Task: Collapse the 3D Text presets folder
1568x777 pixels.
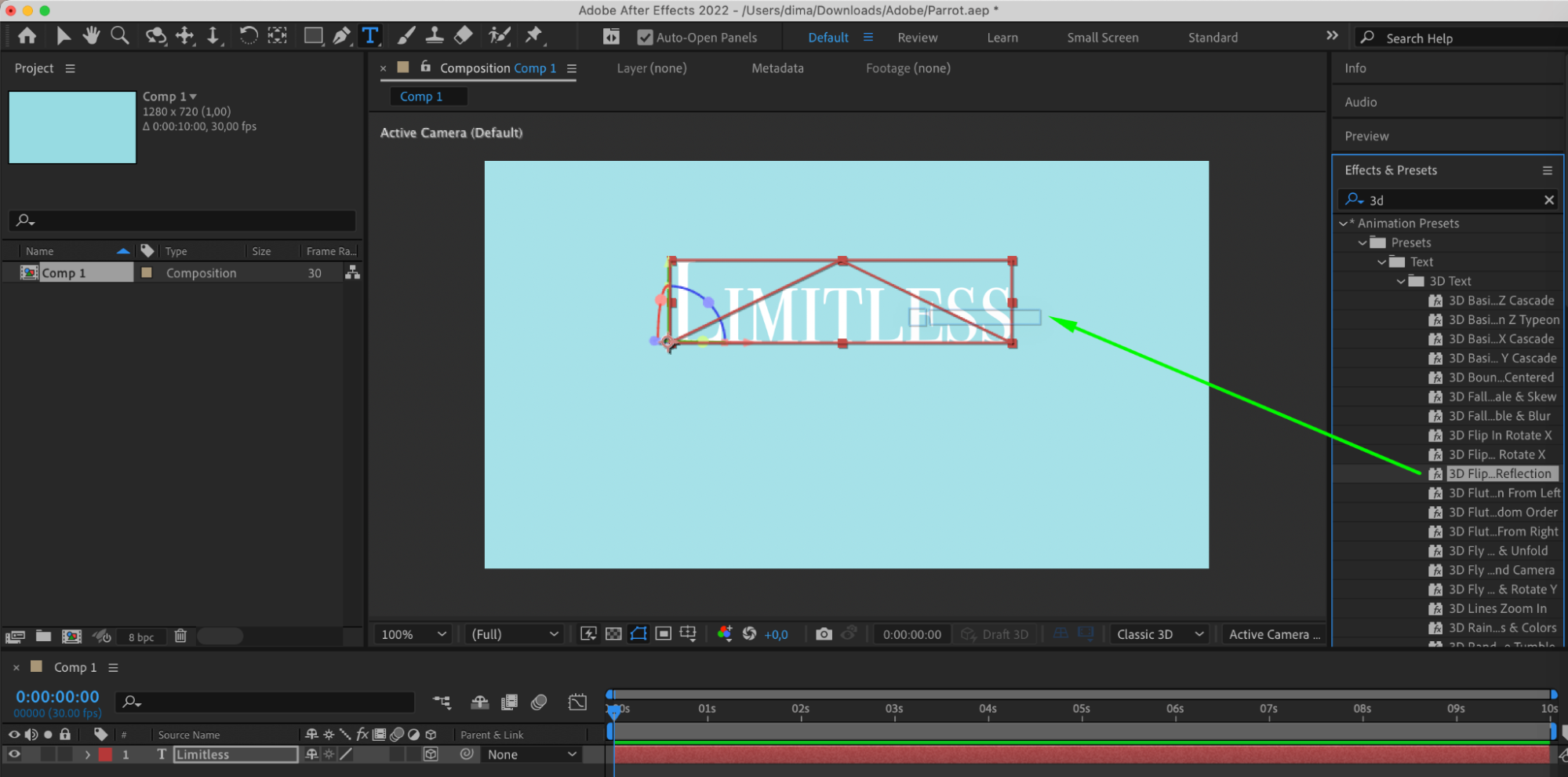Action: coord(1401,281)
